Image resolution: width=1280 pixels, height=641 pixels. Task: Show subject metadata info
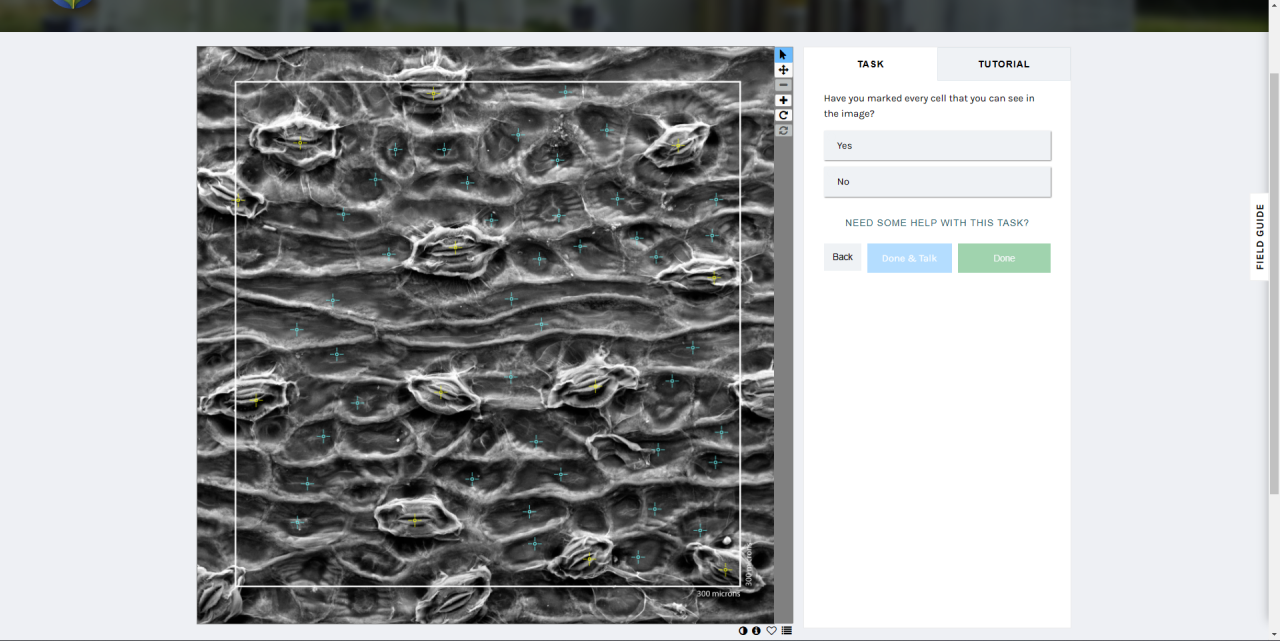click(756, 631)
